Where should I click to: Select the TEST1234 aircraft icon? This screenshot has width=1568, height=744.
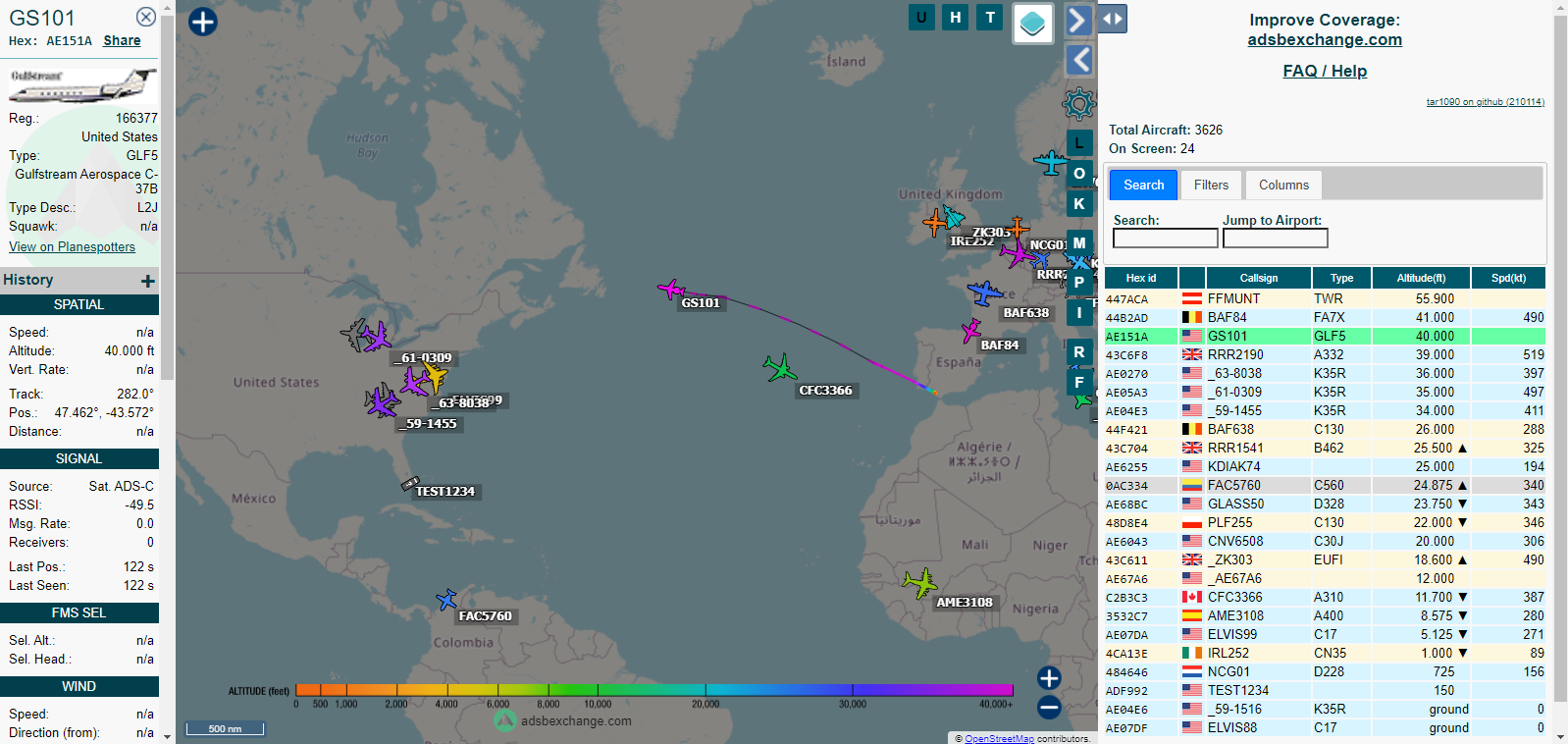coord(410,483)
